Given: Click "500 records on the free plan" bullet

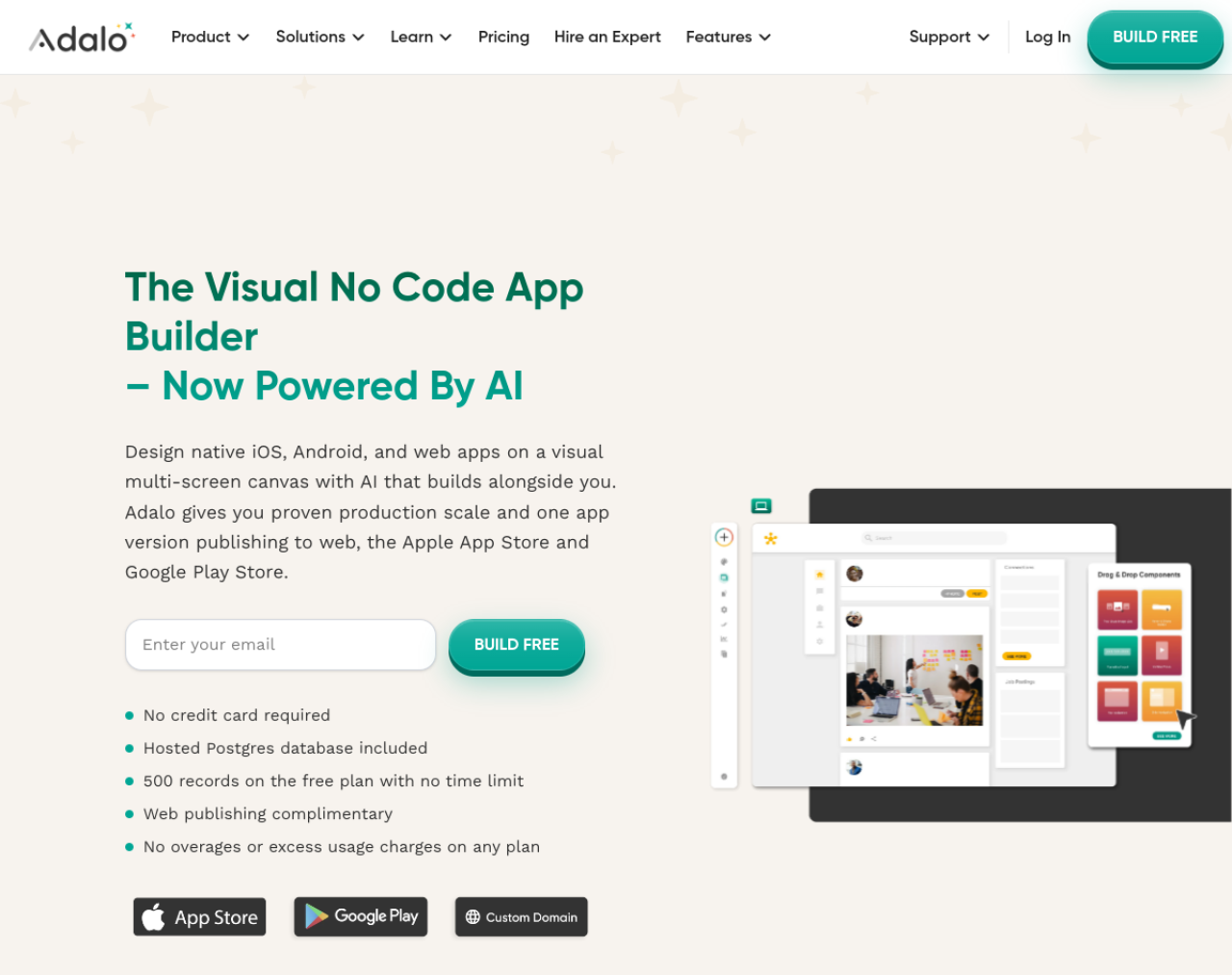Looking at the screenshot, I should tap(334, 781).
